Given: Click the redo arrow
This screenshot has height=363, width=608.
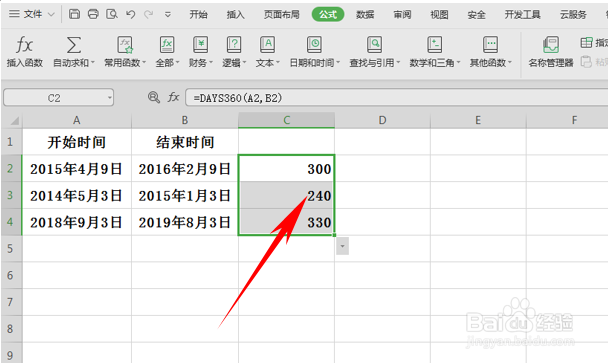Looking at the screenshot, I should pyautogui.click(x=148, y=14).
